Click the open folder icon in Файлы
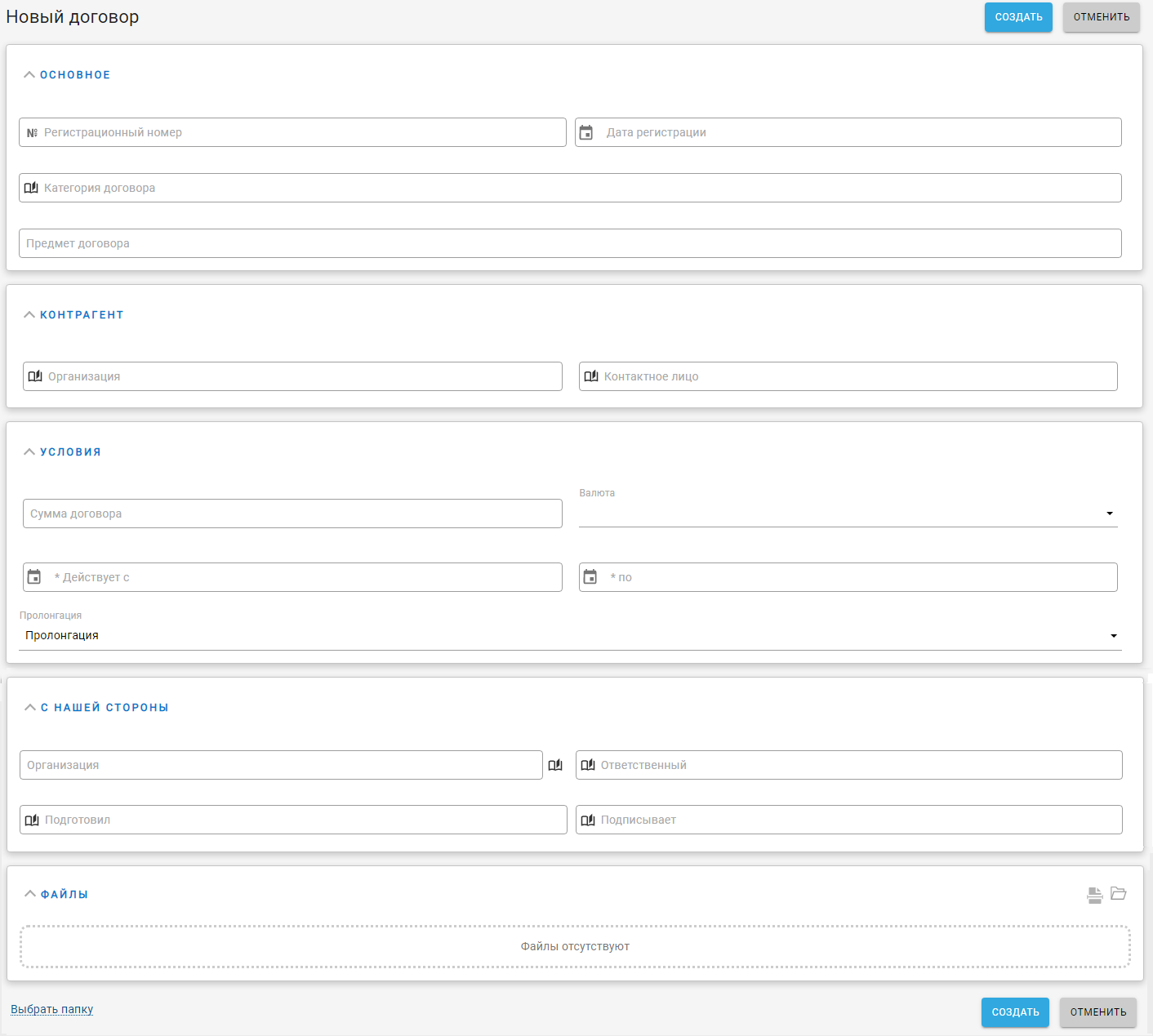Viewport: 1153px width, 1036px height. point(1119,894)
